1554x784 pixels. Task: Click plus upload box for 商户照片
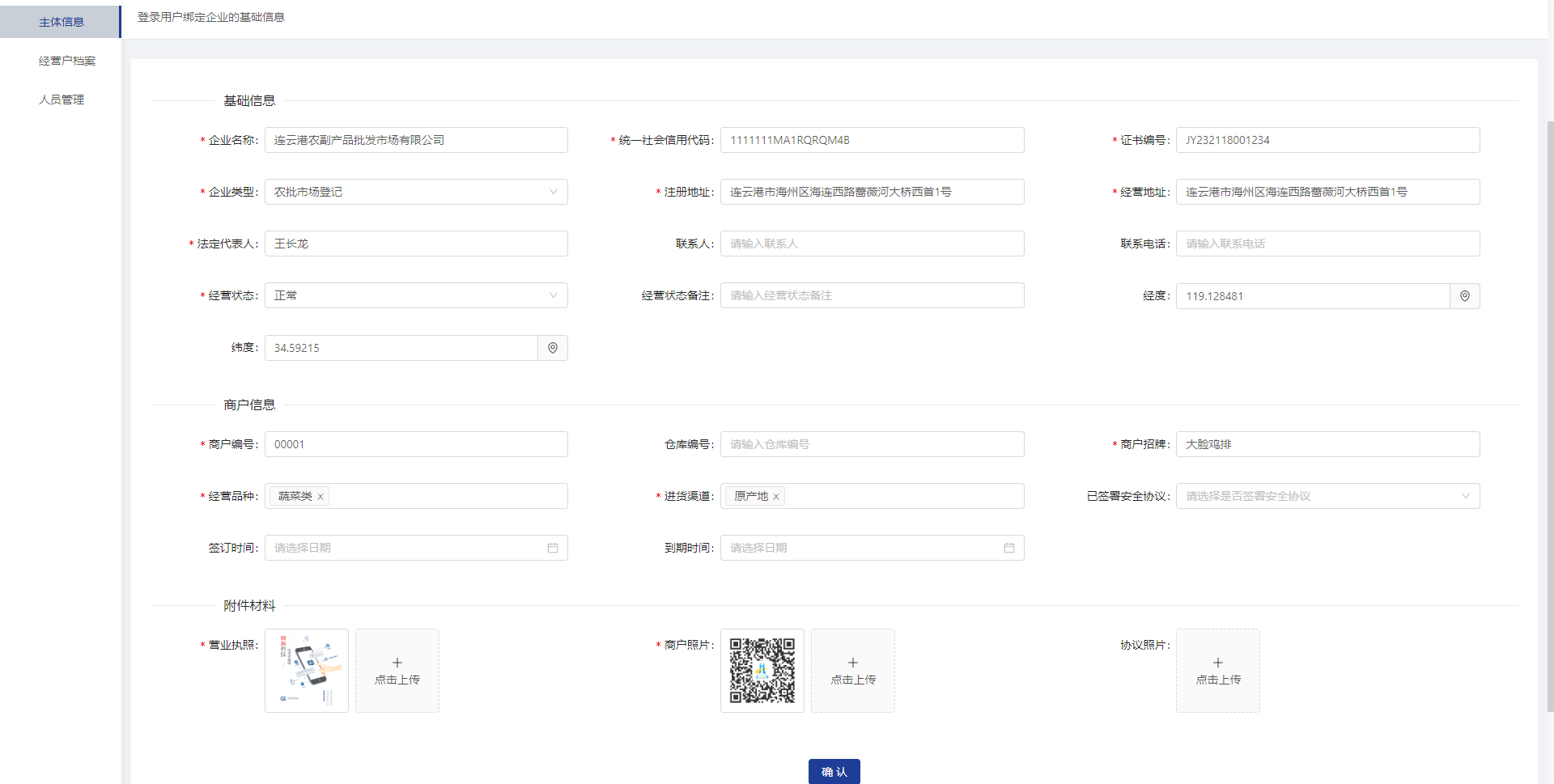click(x=852, y=670)
